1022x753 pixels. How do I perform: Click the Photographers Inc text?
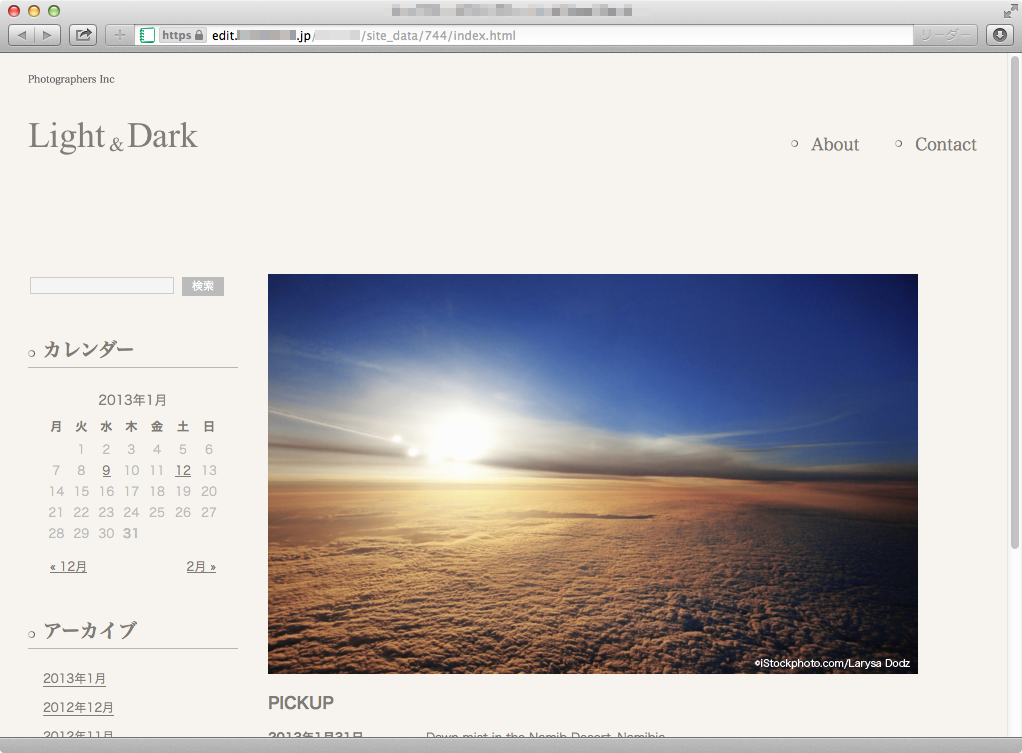pos(71,79)
